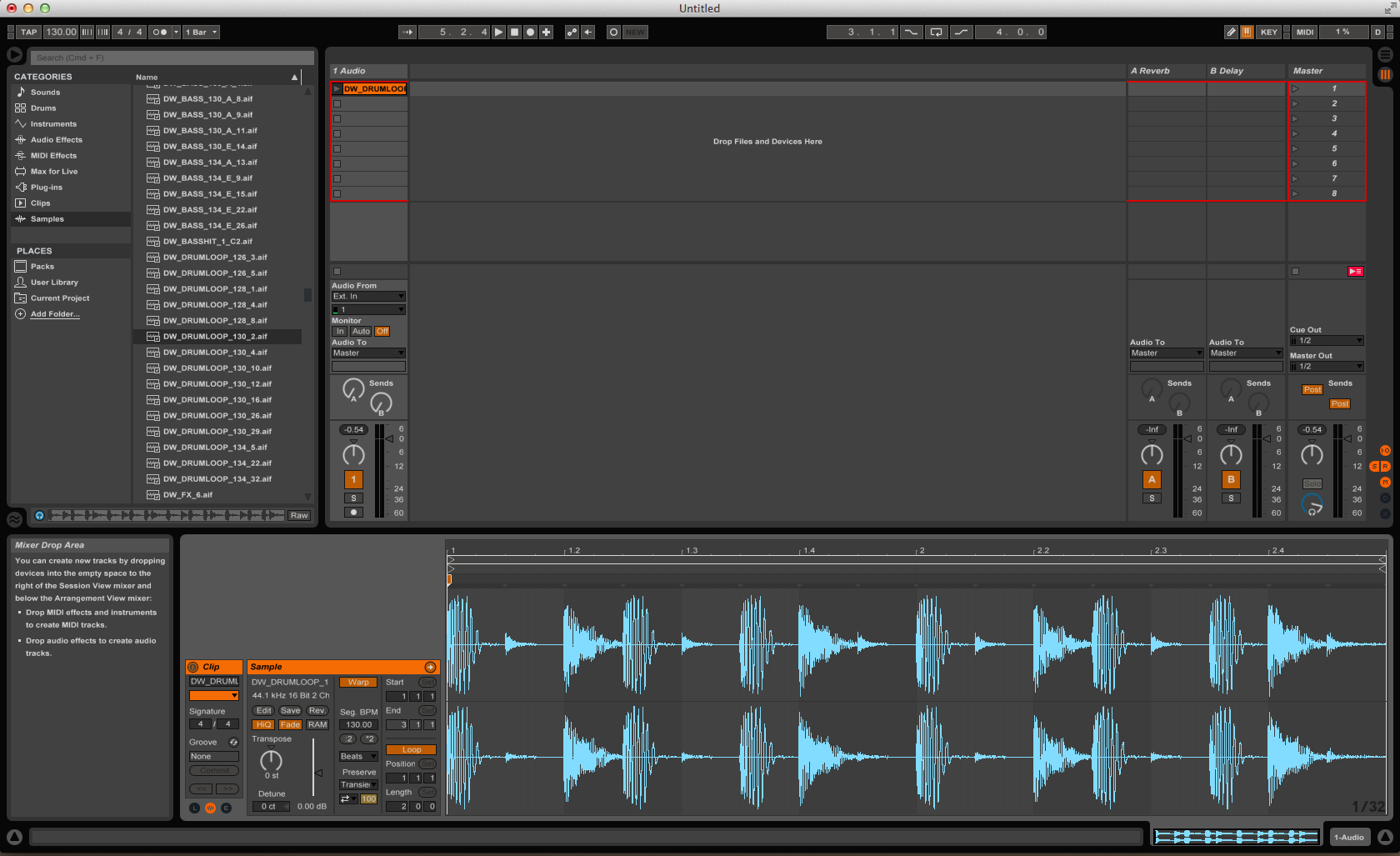Select DW_DRUMLOOP_130_2.aif in the file list
The image size is (1400, 856).
[x=216, y=336]
